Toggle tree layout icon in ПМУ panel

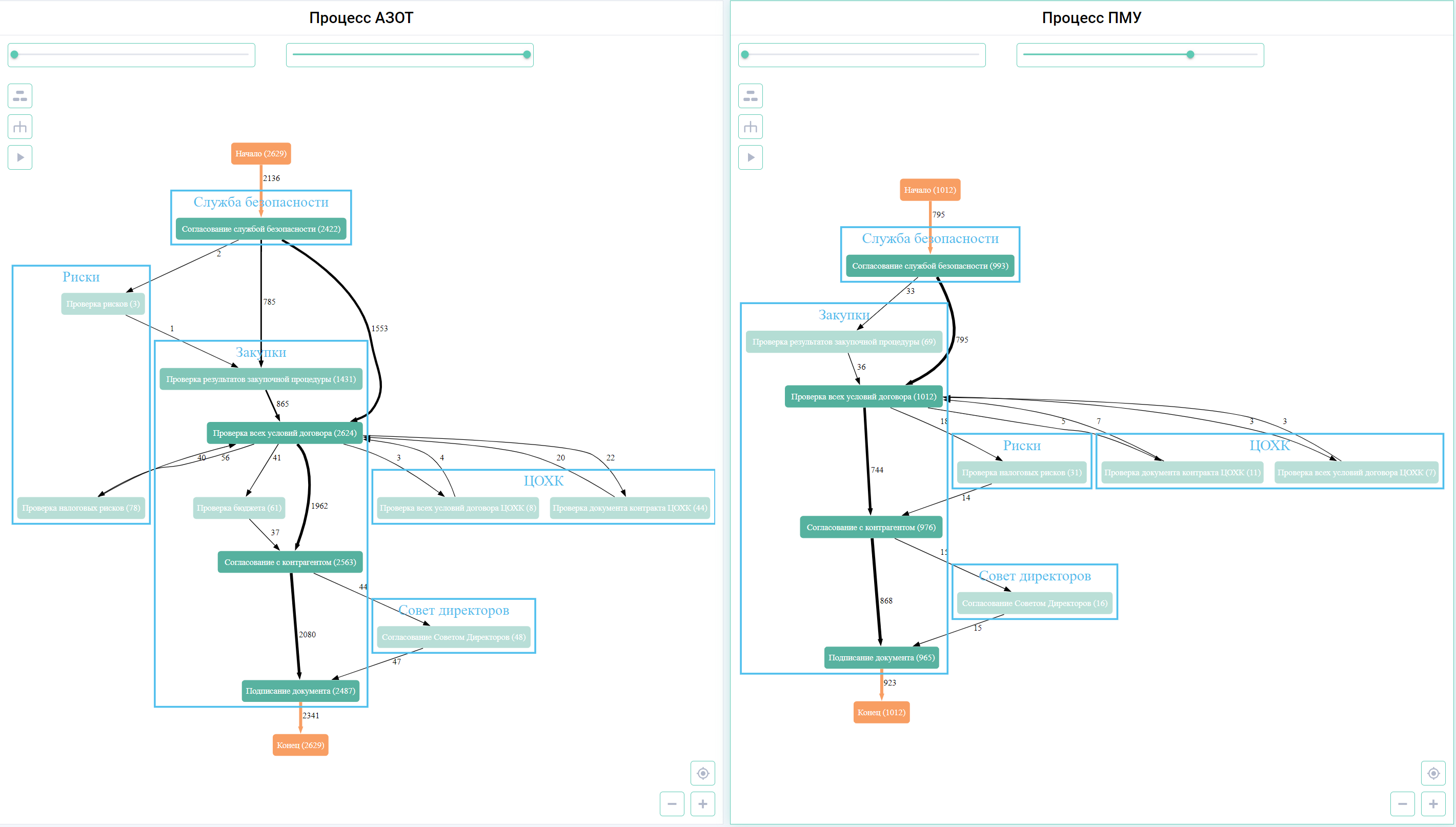pyautogui.click(x=750, y=127)
